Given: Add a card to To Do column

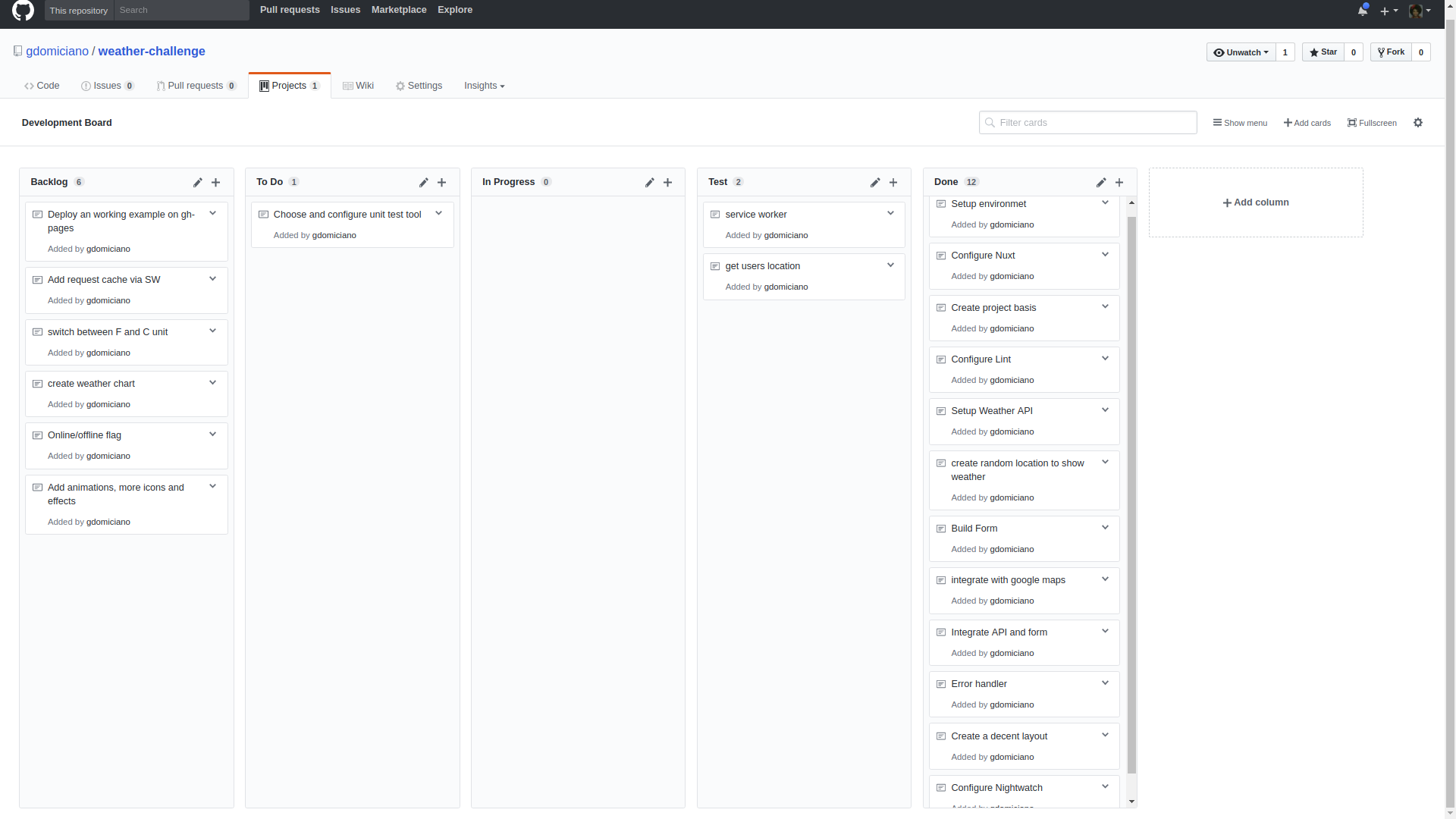Looking at the screenshot, I should click(x=441, y=183).
